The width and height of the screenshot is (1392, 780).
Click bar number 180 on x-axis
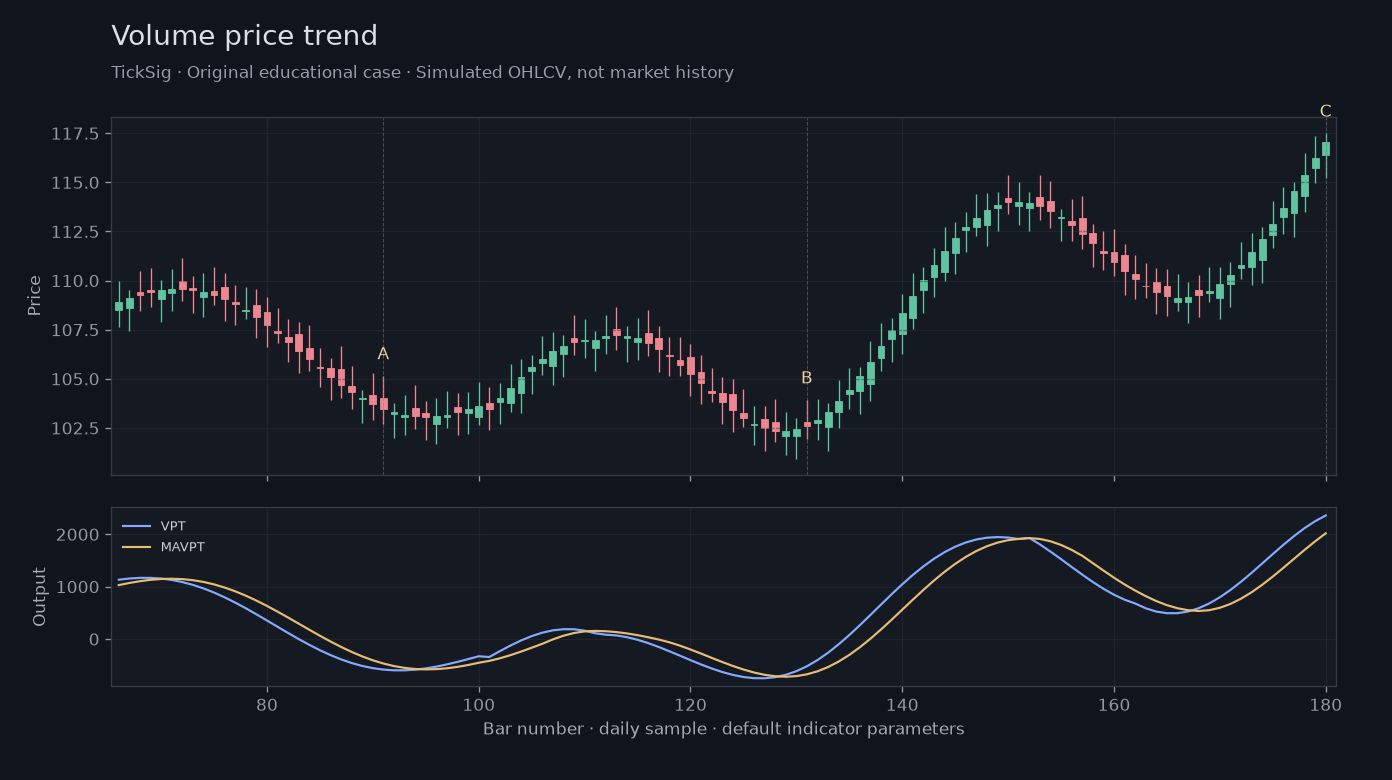[1326, 703]
